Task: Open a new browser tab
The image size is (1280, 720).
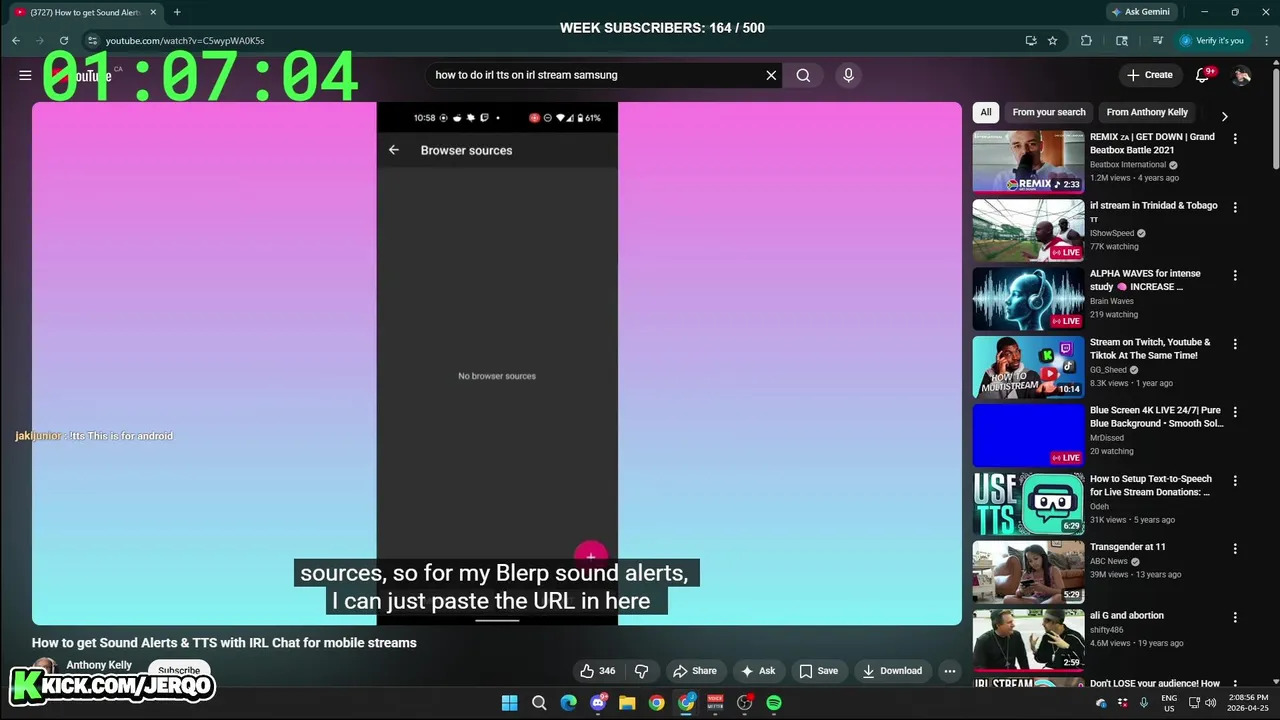Action: tap(177, 12)
